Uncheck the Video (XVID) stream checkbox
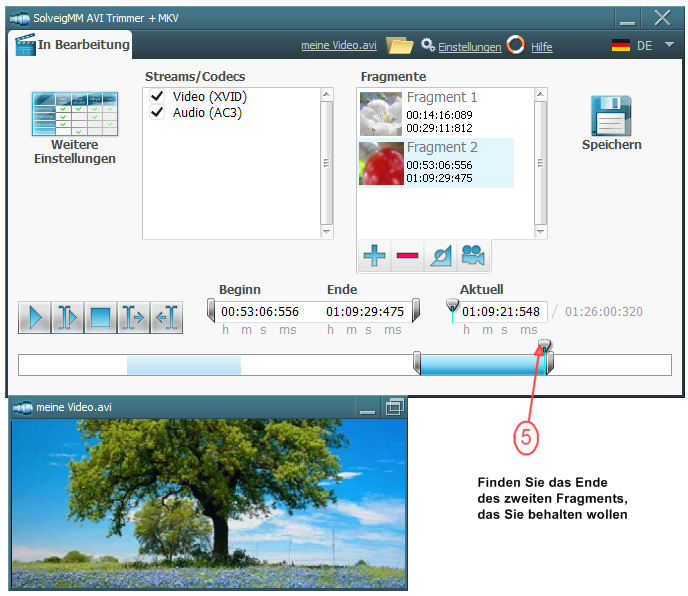The image size is (688, 596). point(157,96)
